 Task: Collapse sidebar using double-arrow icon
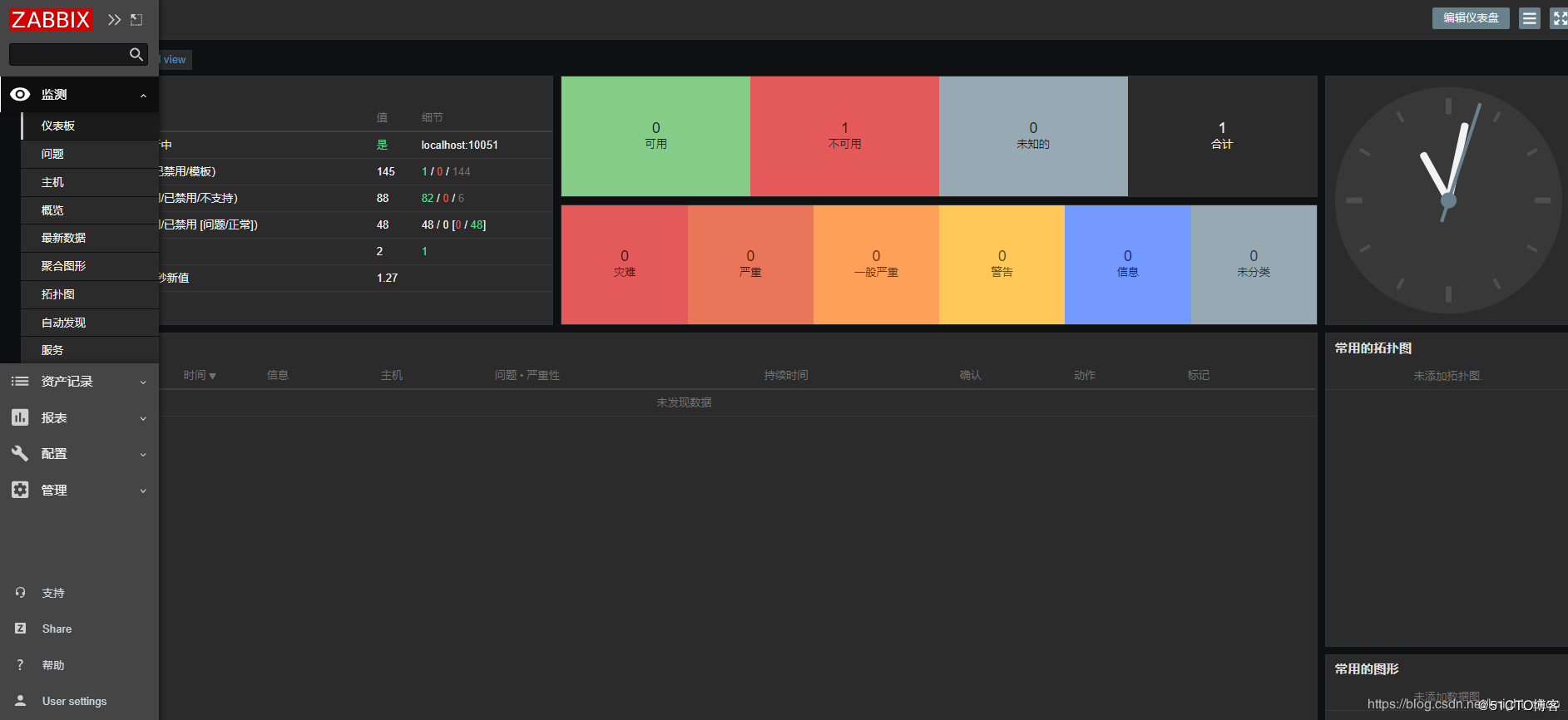pyautogui.click(x=114, y=19)
